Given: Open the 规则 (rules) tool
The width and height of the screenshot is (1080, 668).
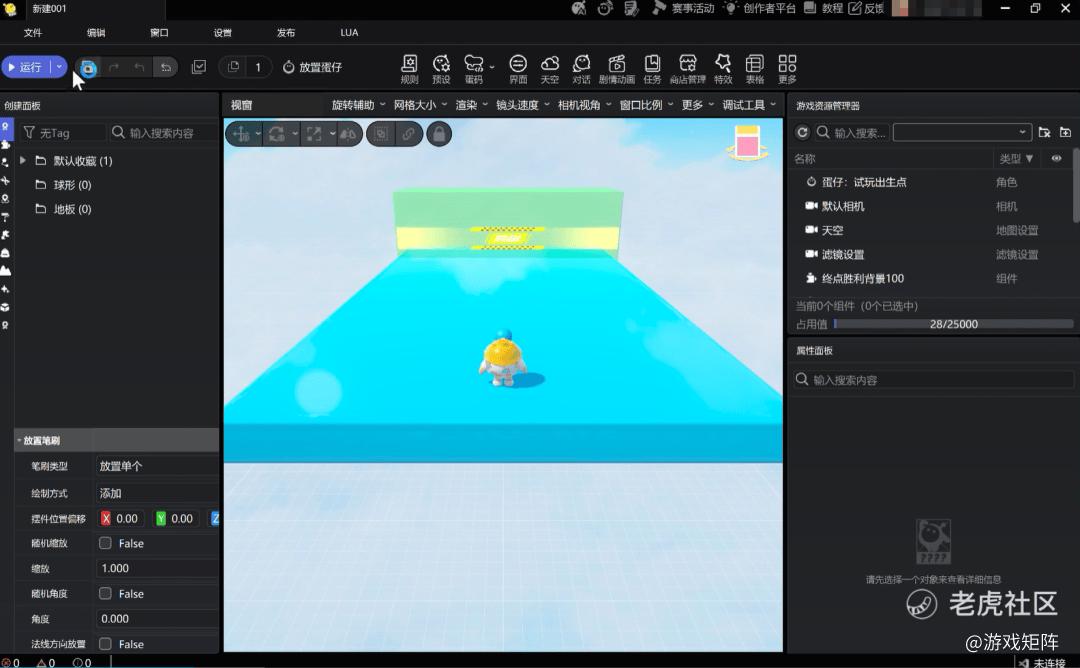Looking at the screenshot, I should tap(409, 70).
